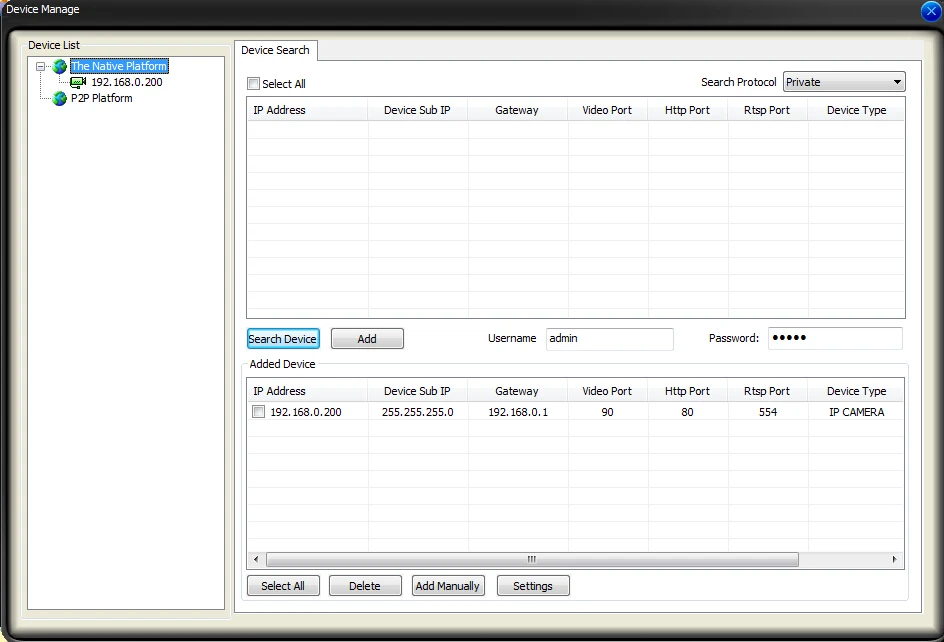Click the P2P Platform globe icon
Screen dimensions: 944x642
pos(60,98)
